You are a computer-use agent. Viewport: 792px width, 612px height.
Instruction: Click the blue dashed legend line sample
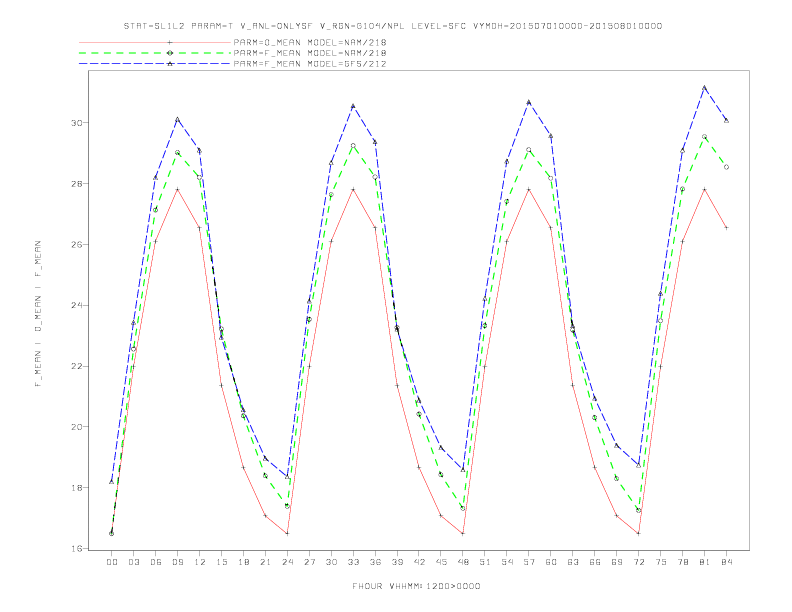click(155, 64)
